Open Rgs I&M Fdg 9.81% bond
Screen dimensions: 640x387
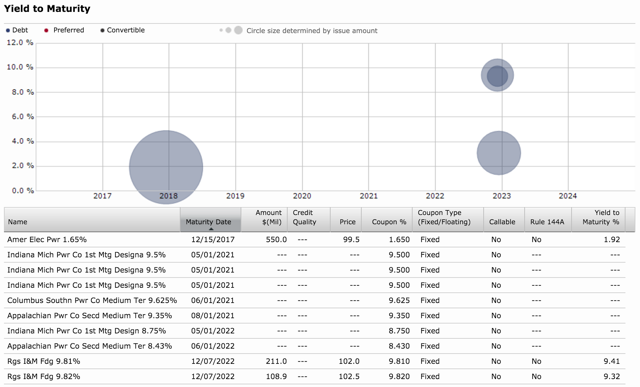tap(44, 361)
